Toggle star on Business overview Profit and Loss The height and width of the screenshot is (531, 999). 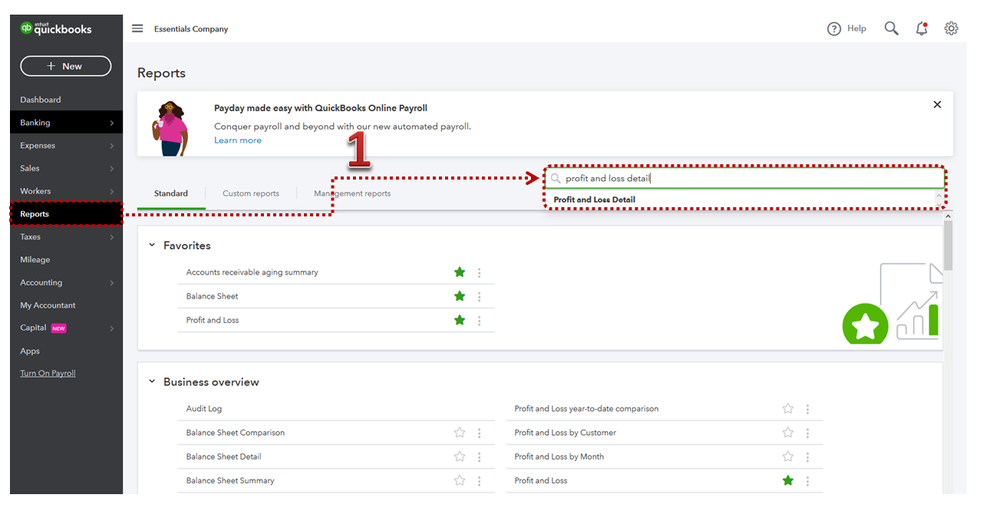(788, 481)
